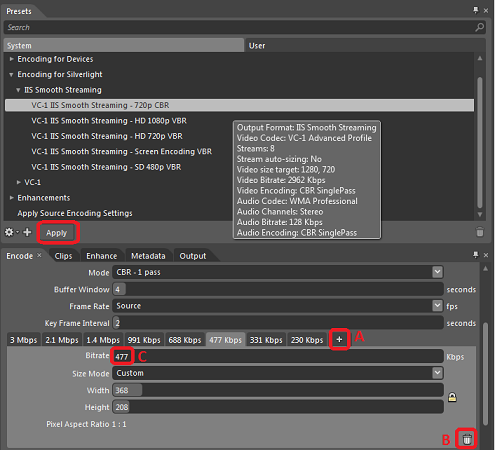Click the Apply preset button

click(57, 232)
